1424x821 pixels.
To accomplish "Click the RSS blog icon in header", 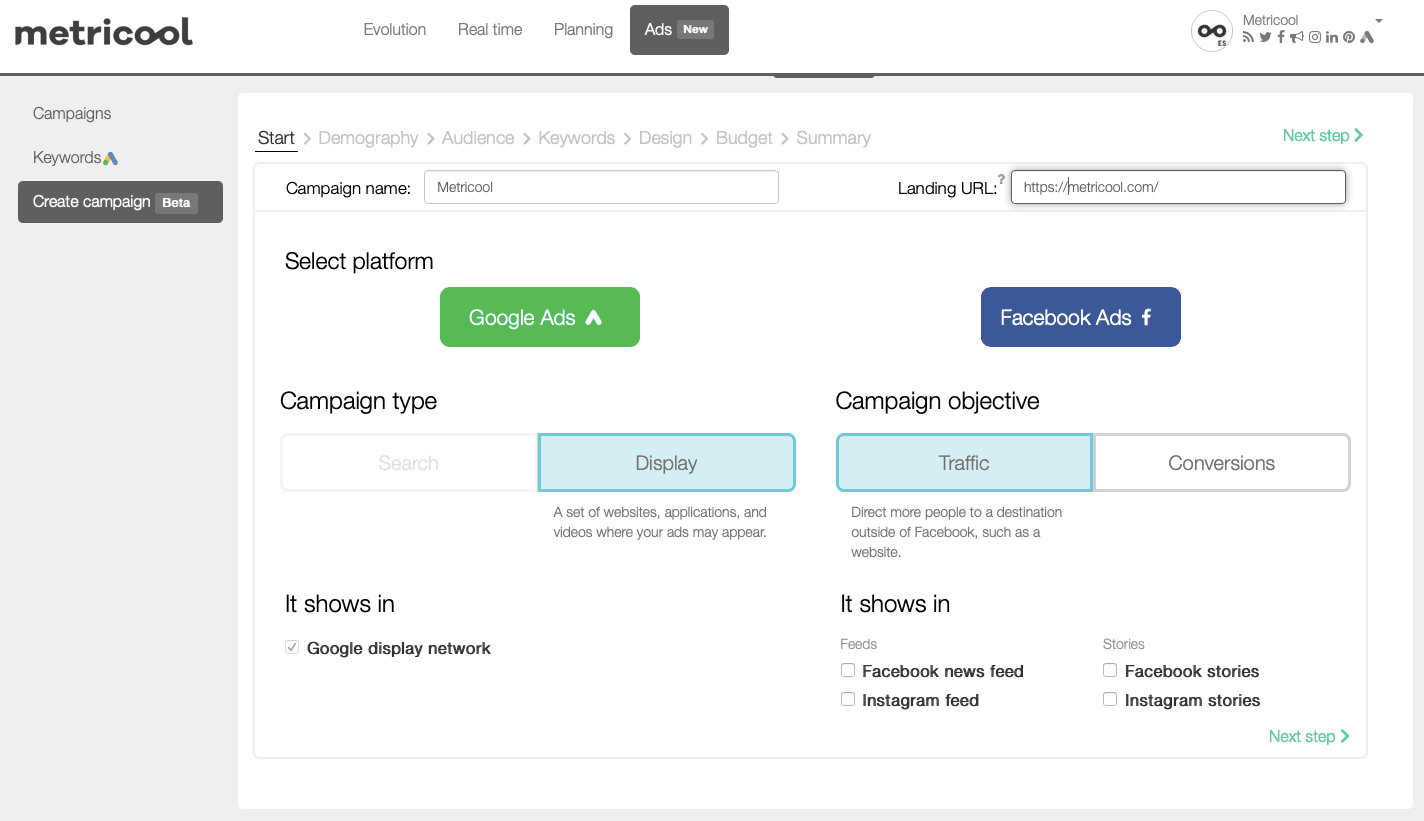I will pos(1248,38).
